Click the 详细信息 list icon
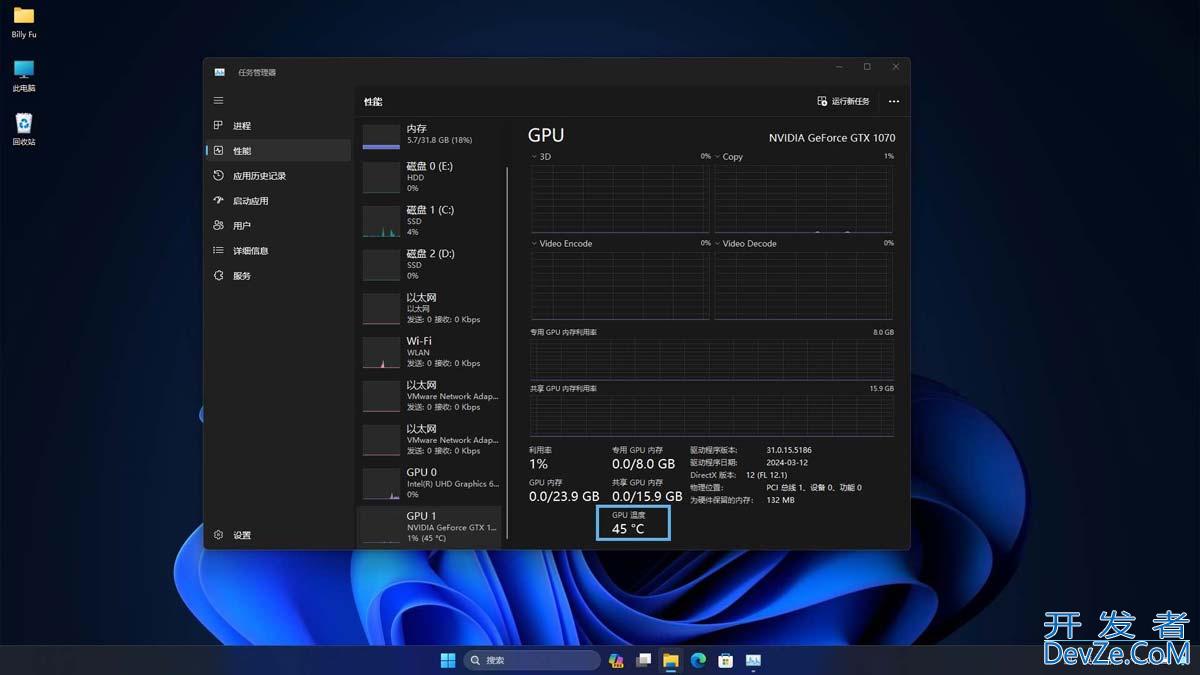 tap(218, 251)
